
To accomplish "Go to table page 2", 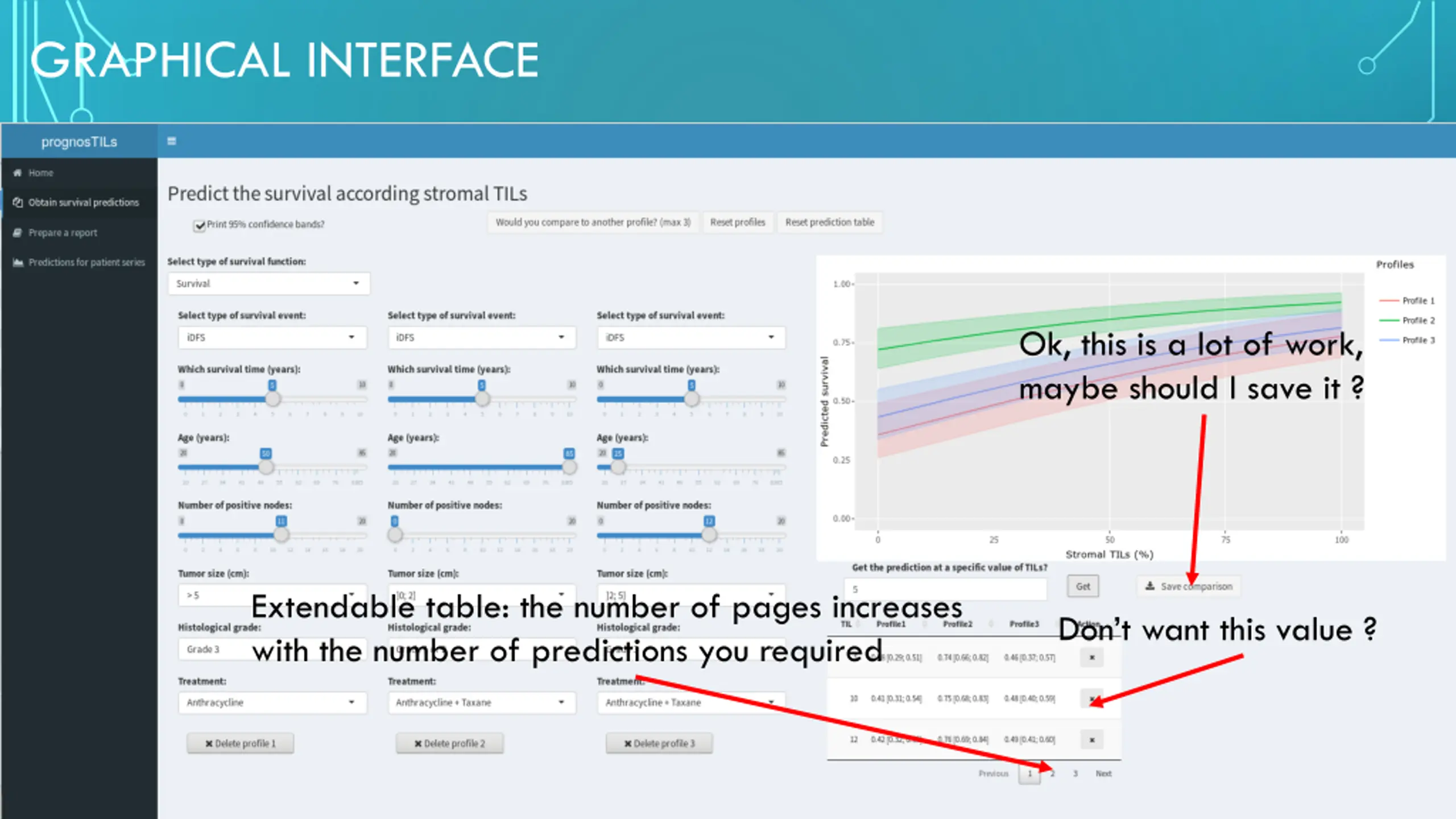I will pyautogui.click(x=1053, y=773).
